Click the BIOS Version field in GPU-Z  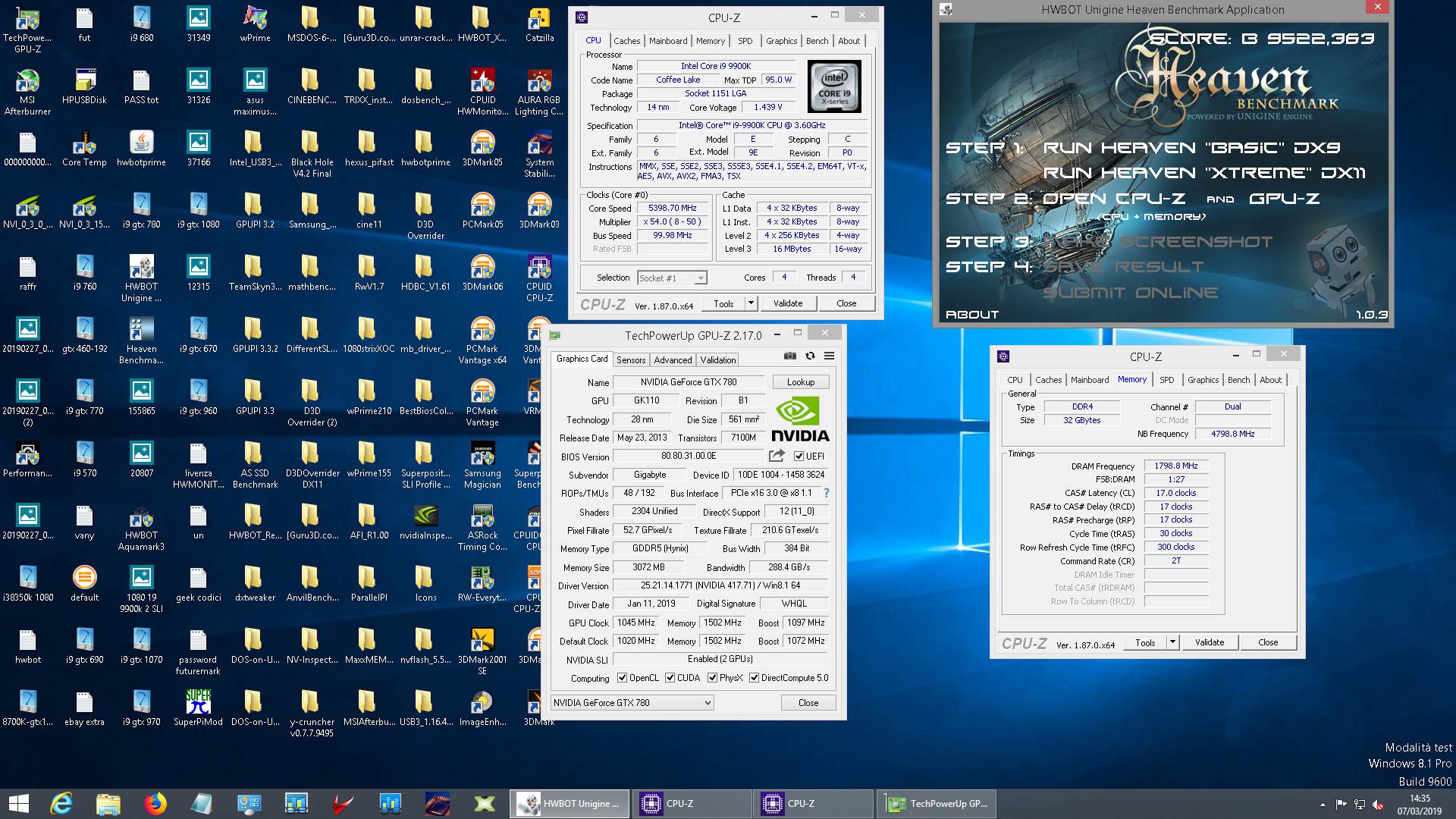click(x=689, y=457)
